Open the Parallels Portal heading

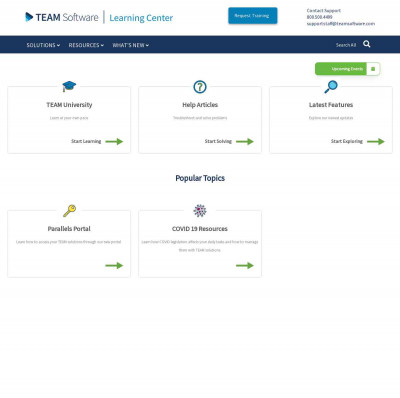69,229
